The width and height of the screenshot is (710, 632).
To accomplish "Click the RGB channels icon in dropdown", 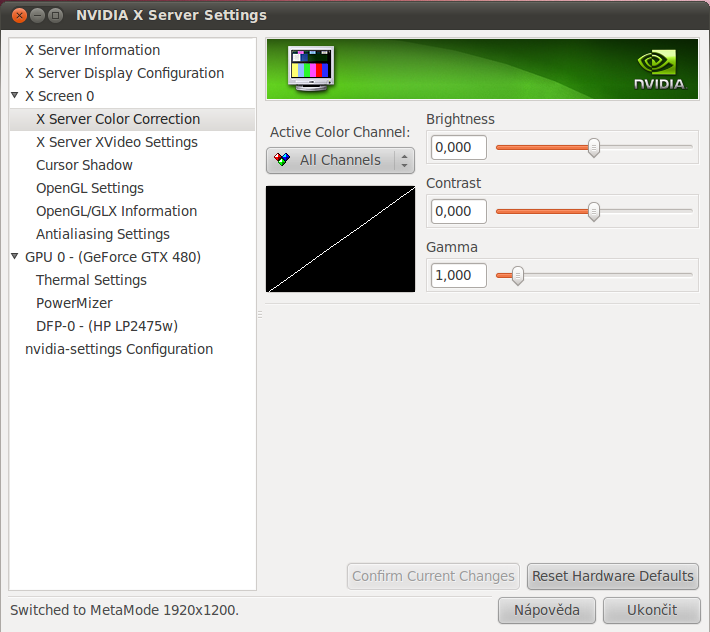I will [282, 159].
